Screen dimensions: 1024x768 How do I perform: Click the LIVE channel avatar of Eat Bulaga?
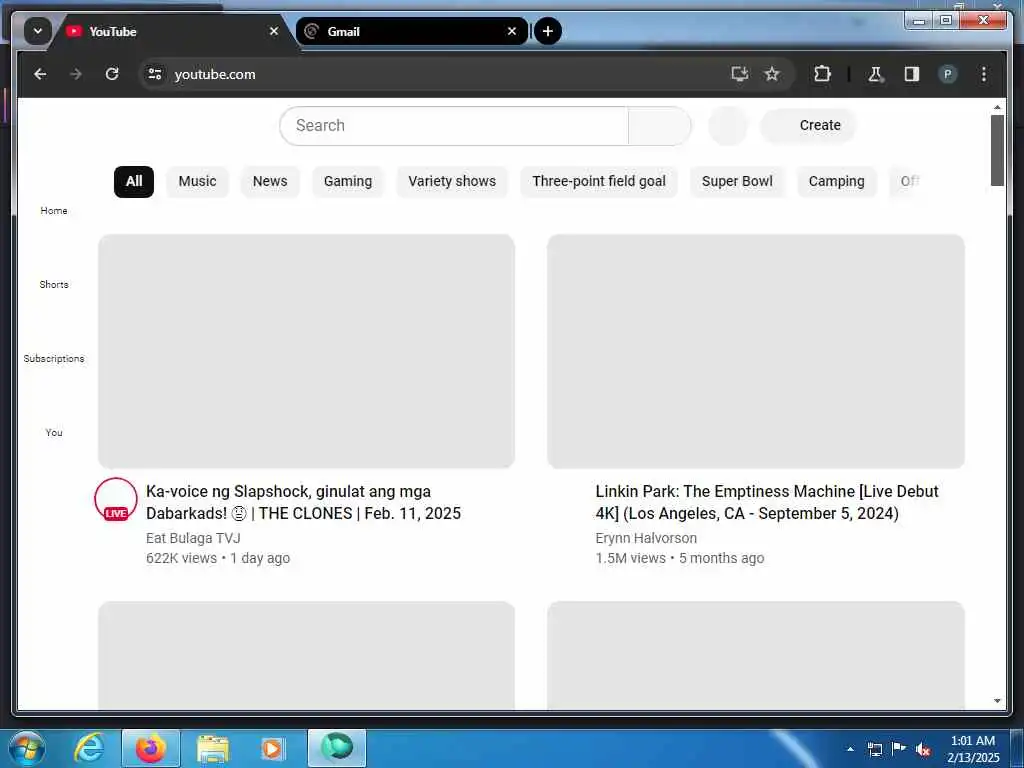click(x=116, y=500)
